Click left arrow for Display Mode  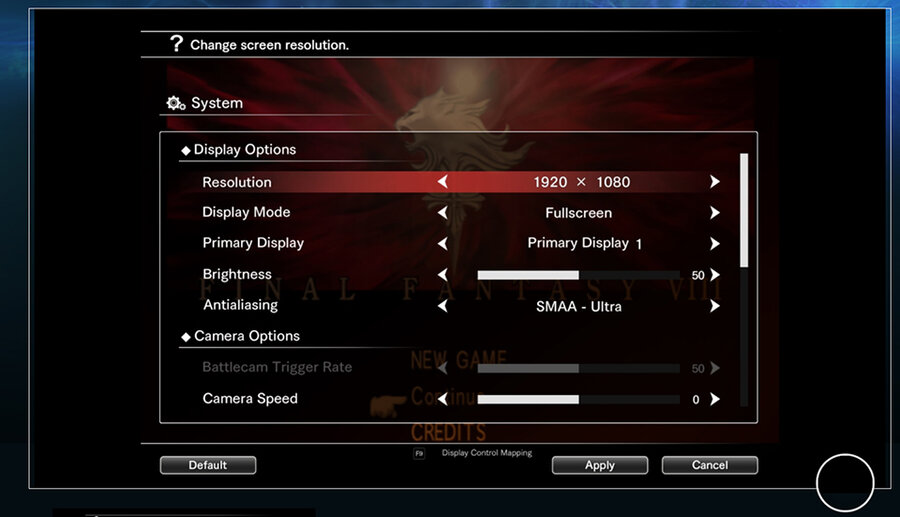443,213
